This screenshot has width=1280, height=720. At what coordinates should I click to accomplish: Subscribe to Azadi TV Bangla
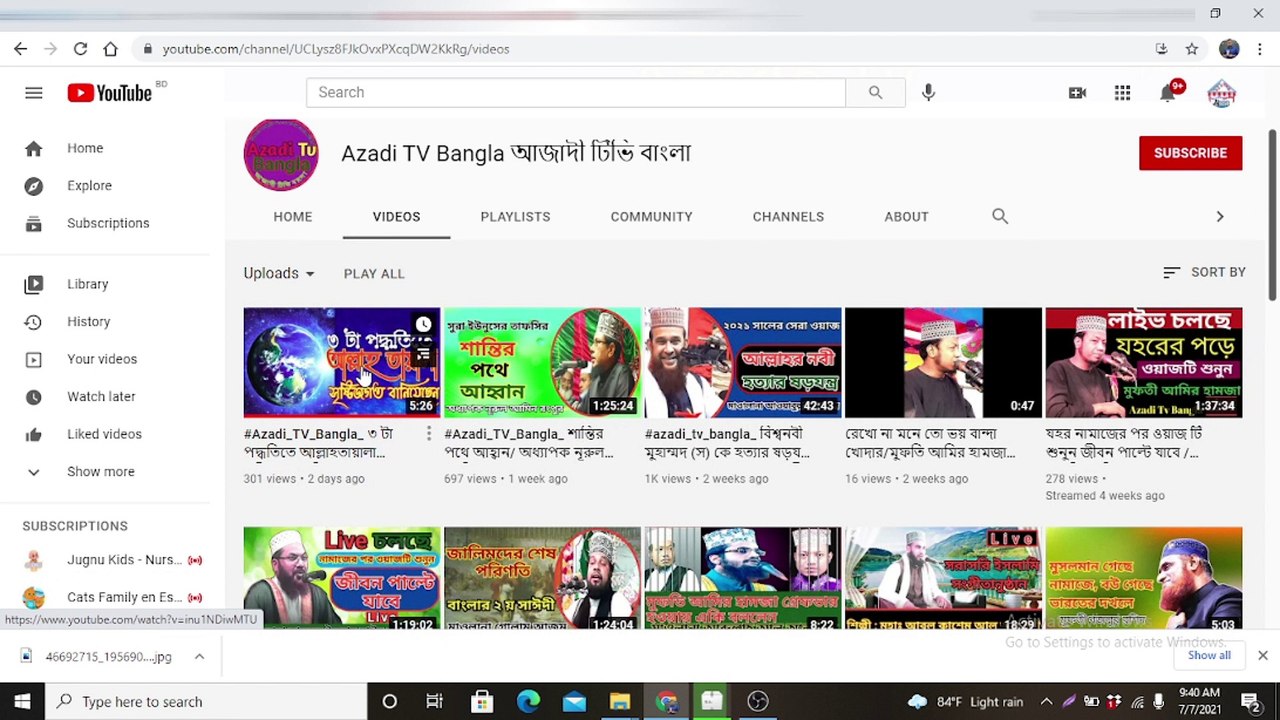pyautogui.click(x=1190, y=153)
